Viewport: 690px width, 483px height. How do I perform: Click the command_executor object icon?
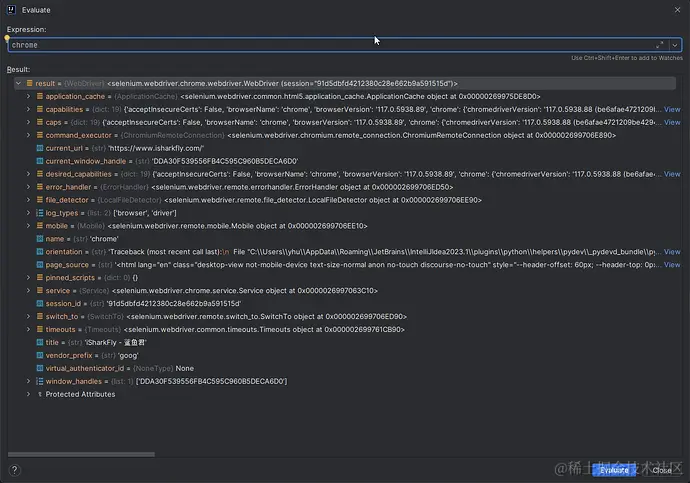40,135
